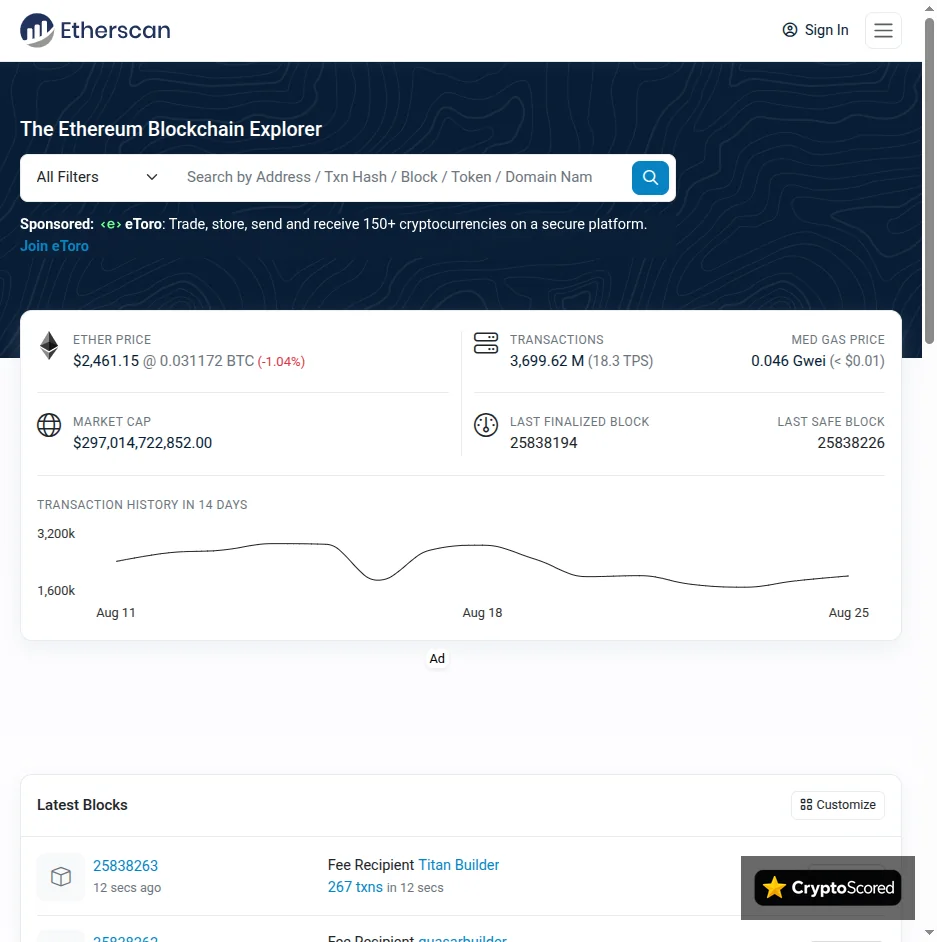Viewport: 937px width, 942px height.
Task: Click the eToro sponsor logo icon
Action: coord(111,224)
